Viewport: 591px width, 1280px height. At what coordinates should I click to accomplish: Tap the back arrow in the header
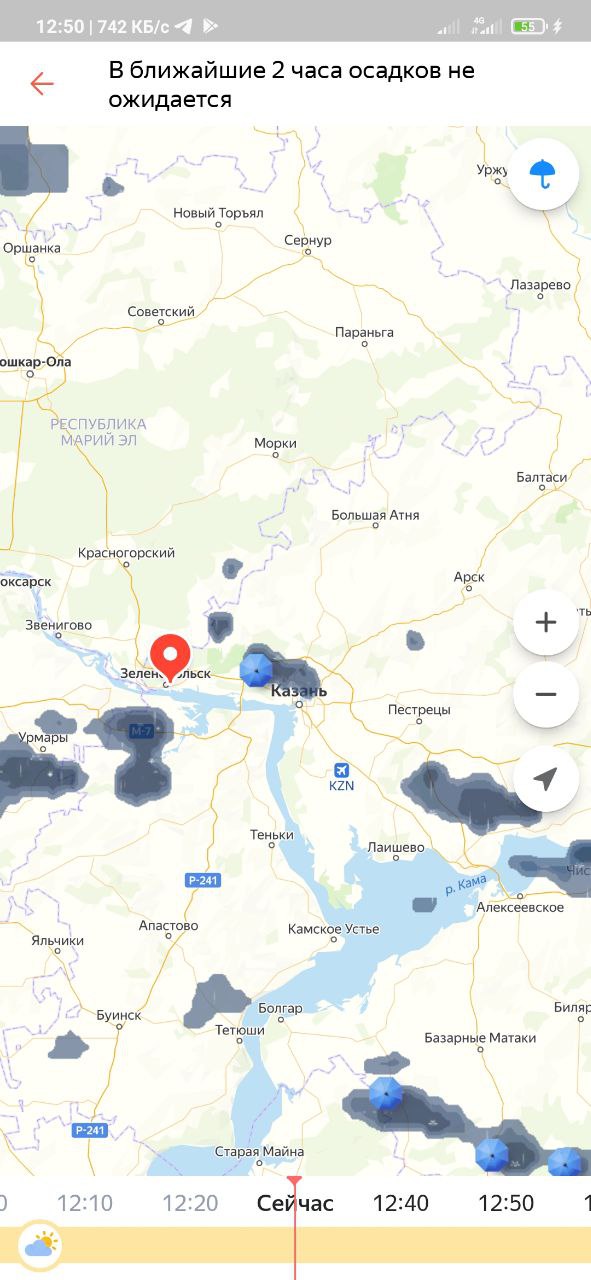point(42,83)
